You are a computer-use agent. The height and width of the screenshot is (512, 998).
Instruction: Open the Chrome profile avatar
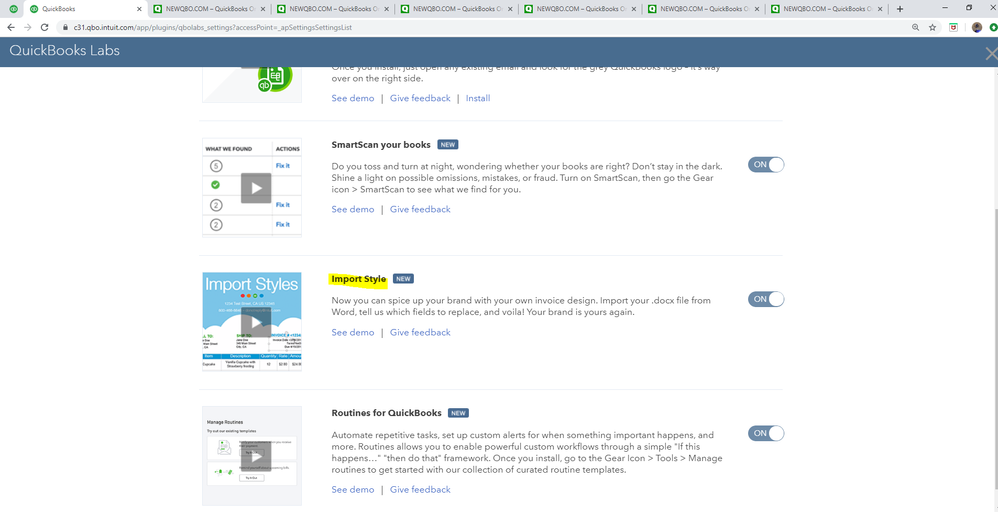pyautogui.click(x=977, y=27)
